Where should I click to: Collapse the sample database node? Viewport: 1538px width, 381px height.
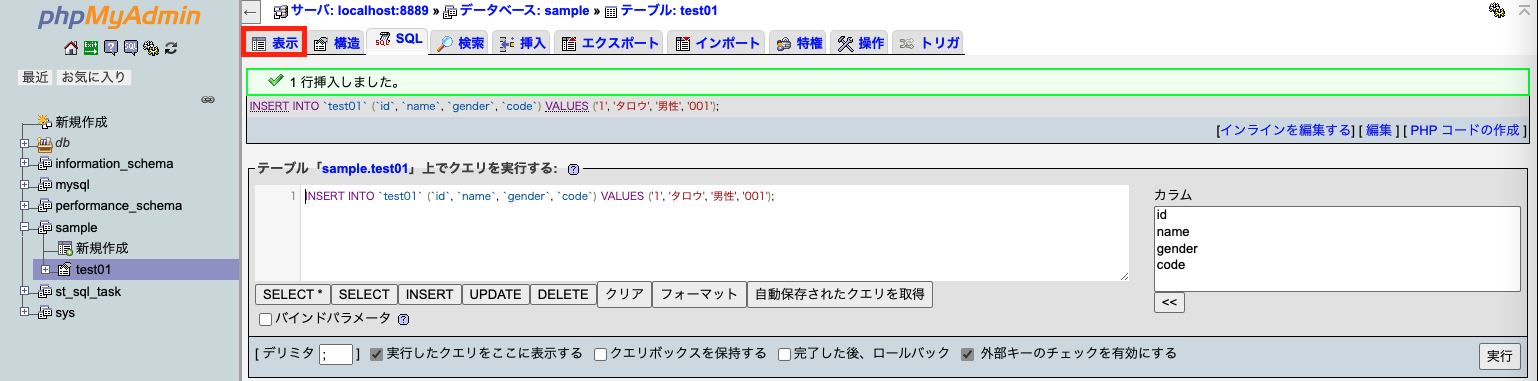tap(25, 228)
